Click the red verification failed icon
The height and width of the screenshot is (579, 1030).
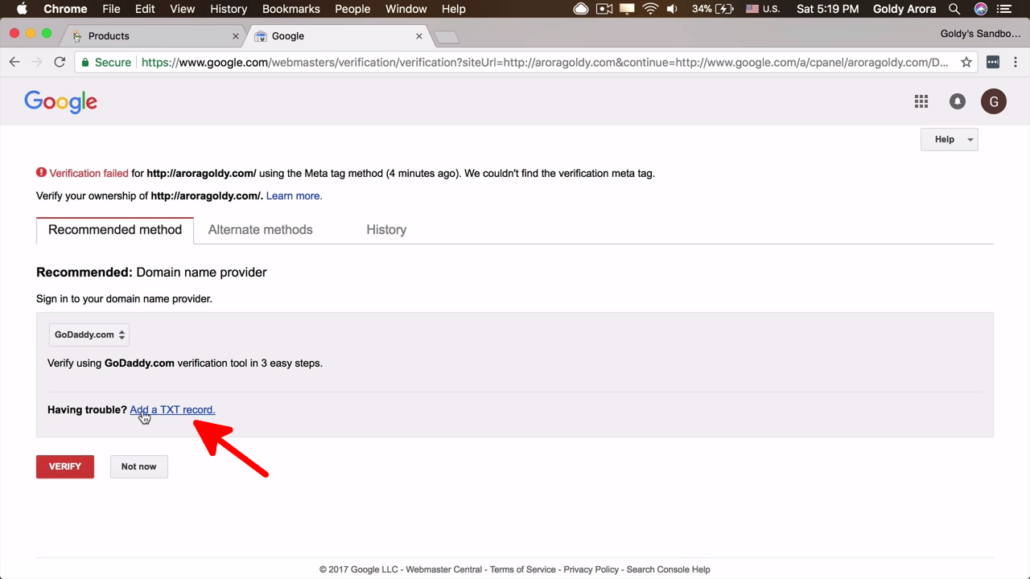point(41,173)
